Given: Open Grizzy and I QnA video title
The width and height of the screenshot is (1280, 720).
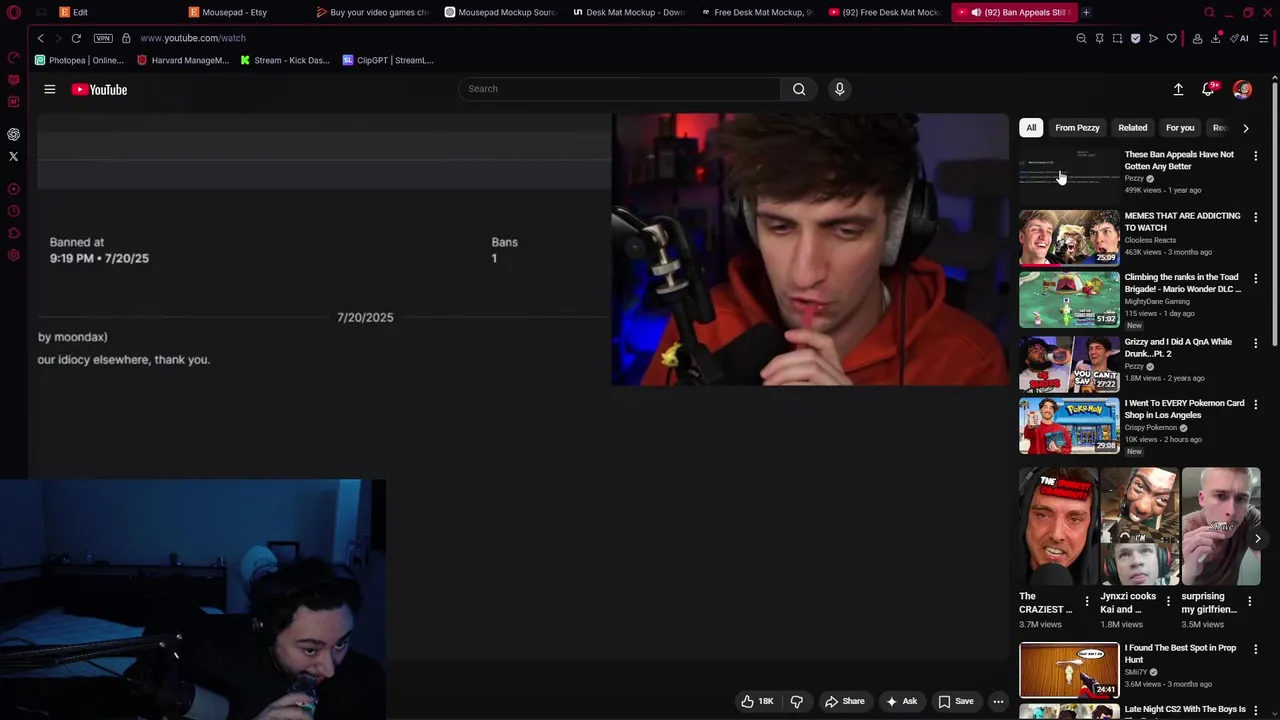Looking at the screenshot, I should click(1178, 348).
